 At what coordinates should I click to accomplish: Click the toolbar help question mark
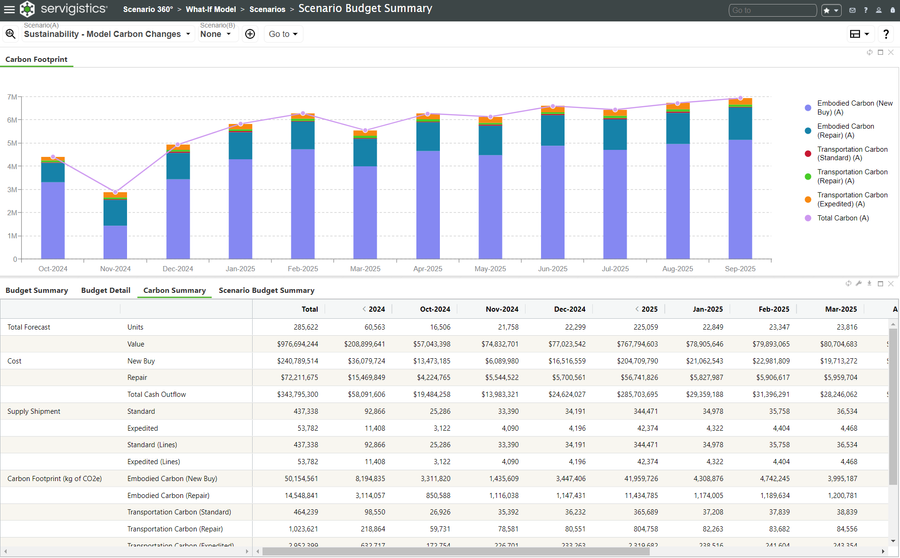(886, 34)
